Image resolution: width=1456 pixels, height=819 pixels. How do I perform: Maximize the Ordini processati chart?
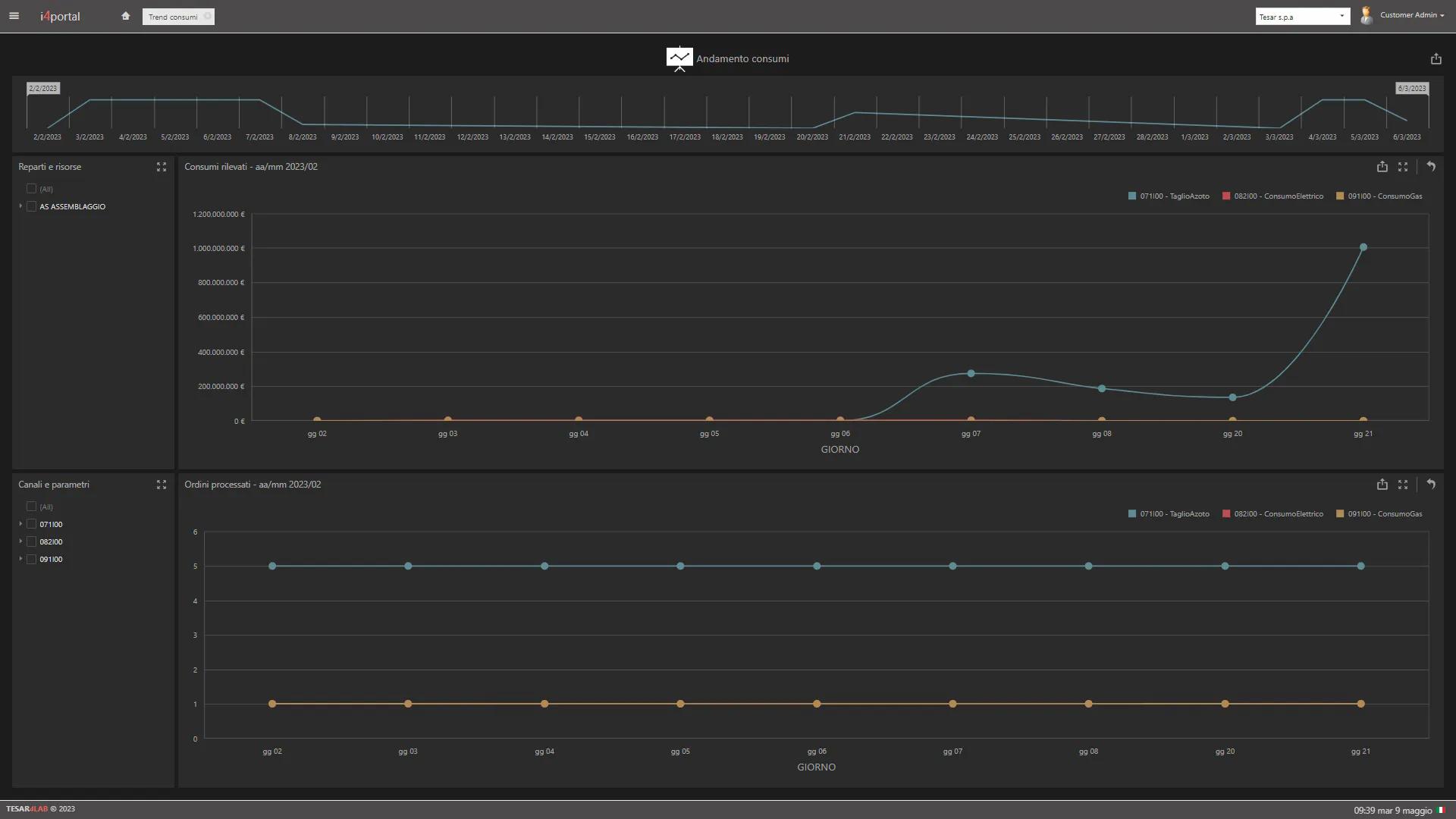click(1402, 485)
